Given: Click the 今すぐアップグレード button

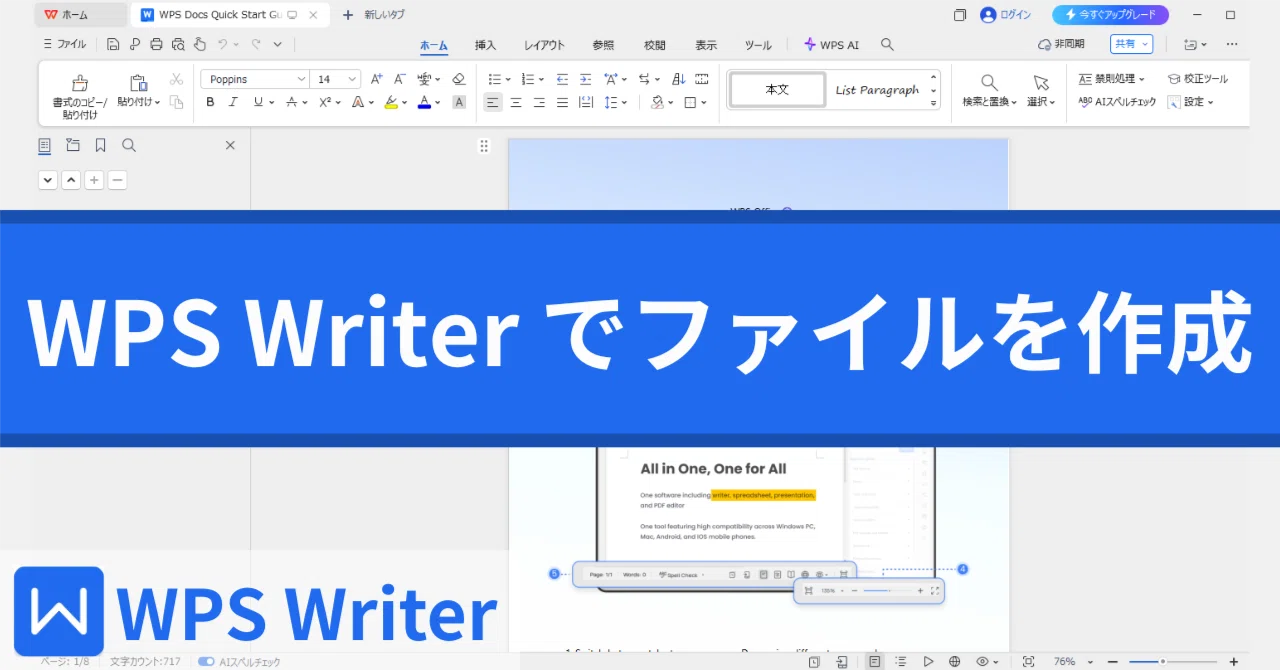Looking at the screenshot, I should tap(1110, 15).
